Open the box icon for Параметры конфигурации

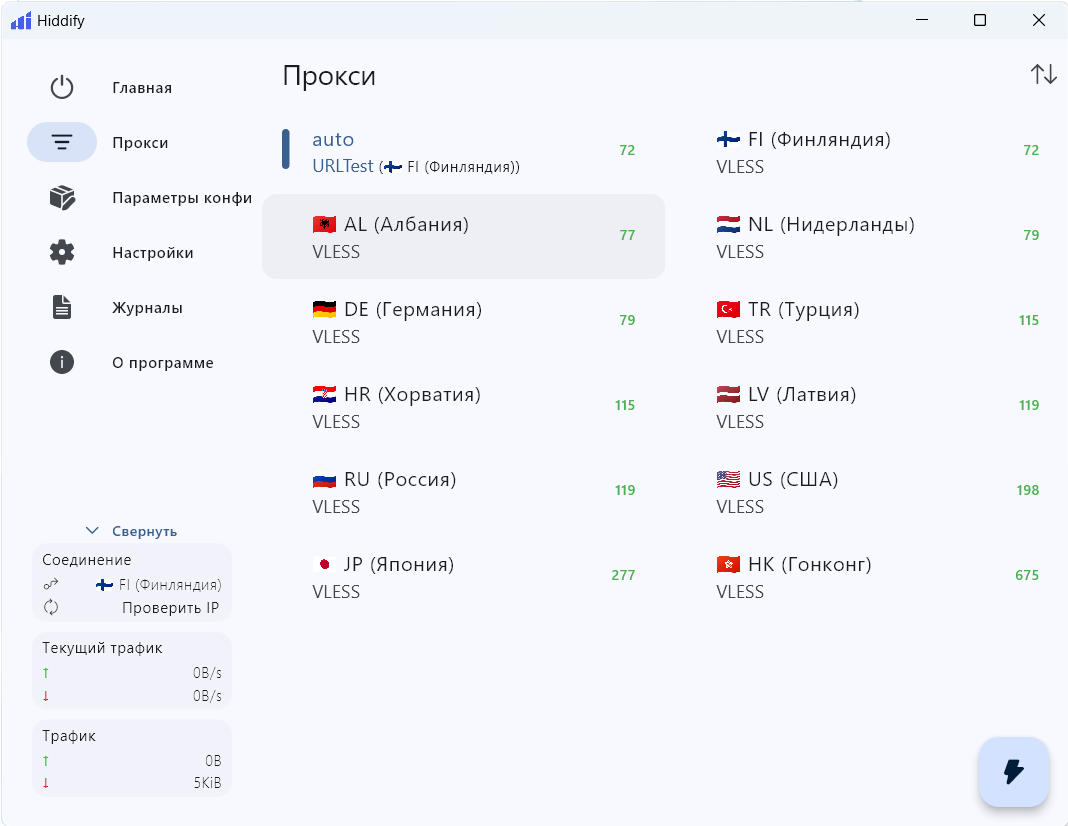point(62,198)
